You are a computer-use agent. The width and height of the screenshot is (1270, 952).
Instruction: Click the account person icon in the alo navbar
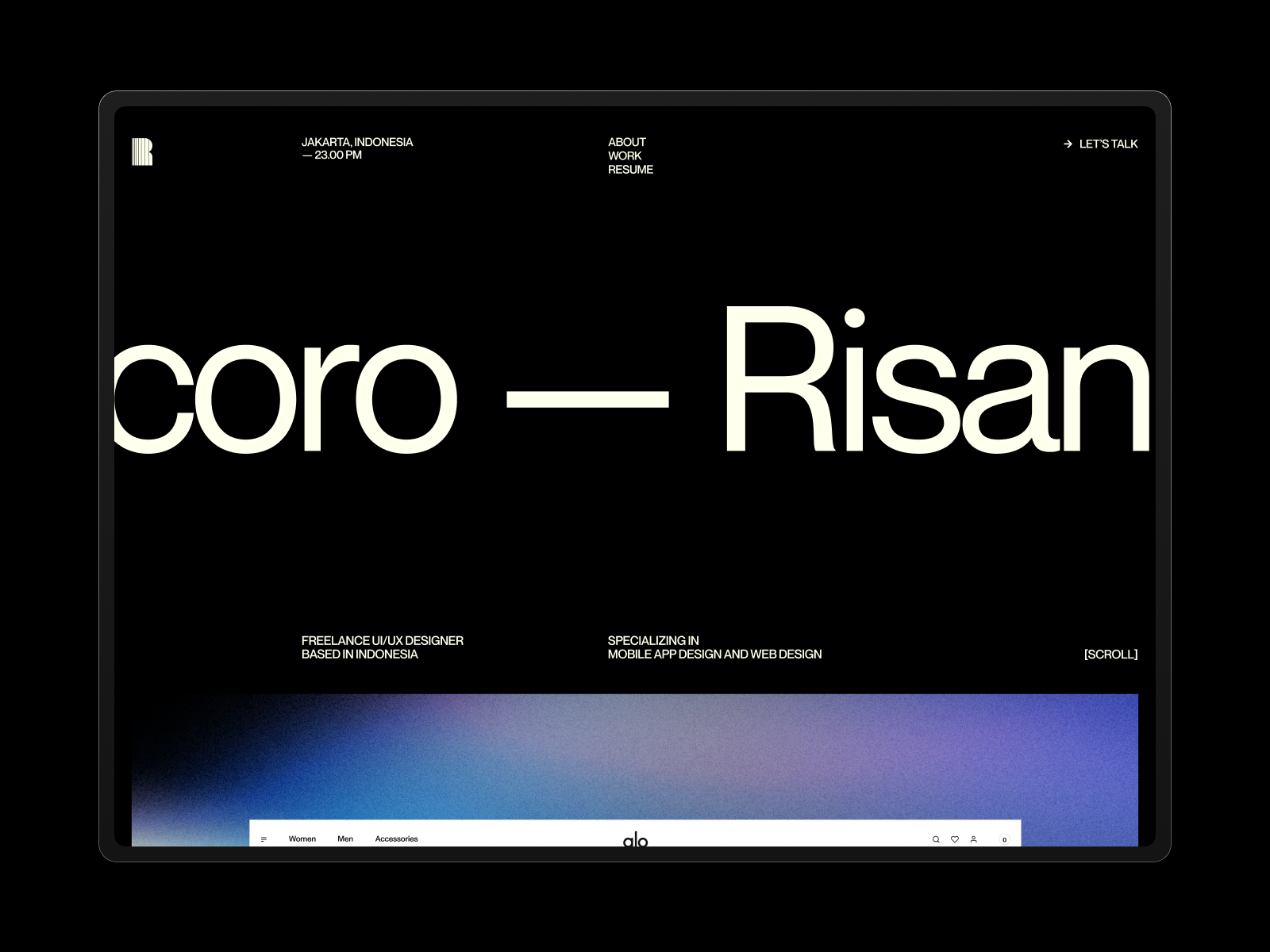[x=973, y=839]
